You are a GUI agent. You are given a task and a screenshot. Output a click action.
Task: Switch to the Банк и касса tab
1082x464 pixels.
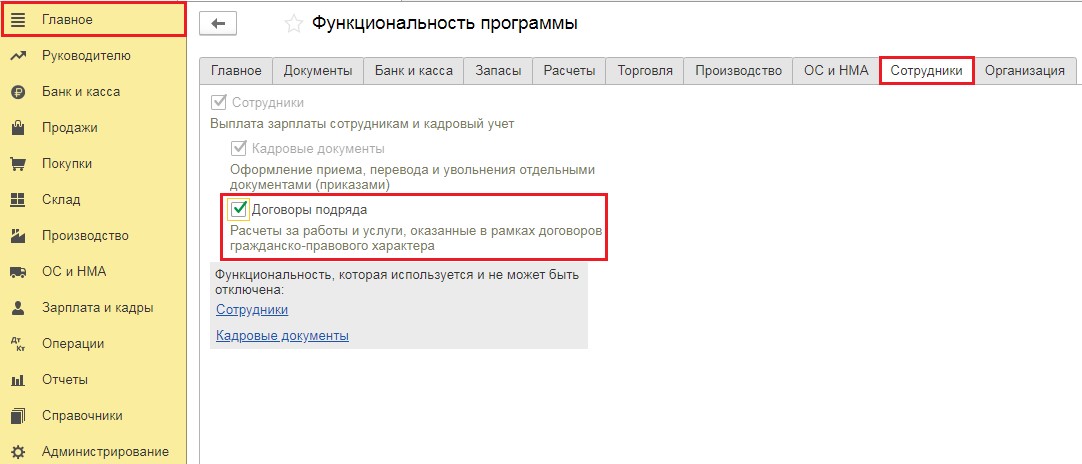tap(414, 71)
